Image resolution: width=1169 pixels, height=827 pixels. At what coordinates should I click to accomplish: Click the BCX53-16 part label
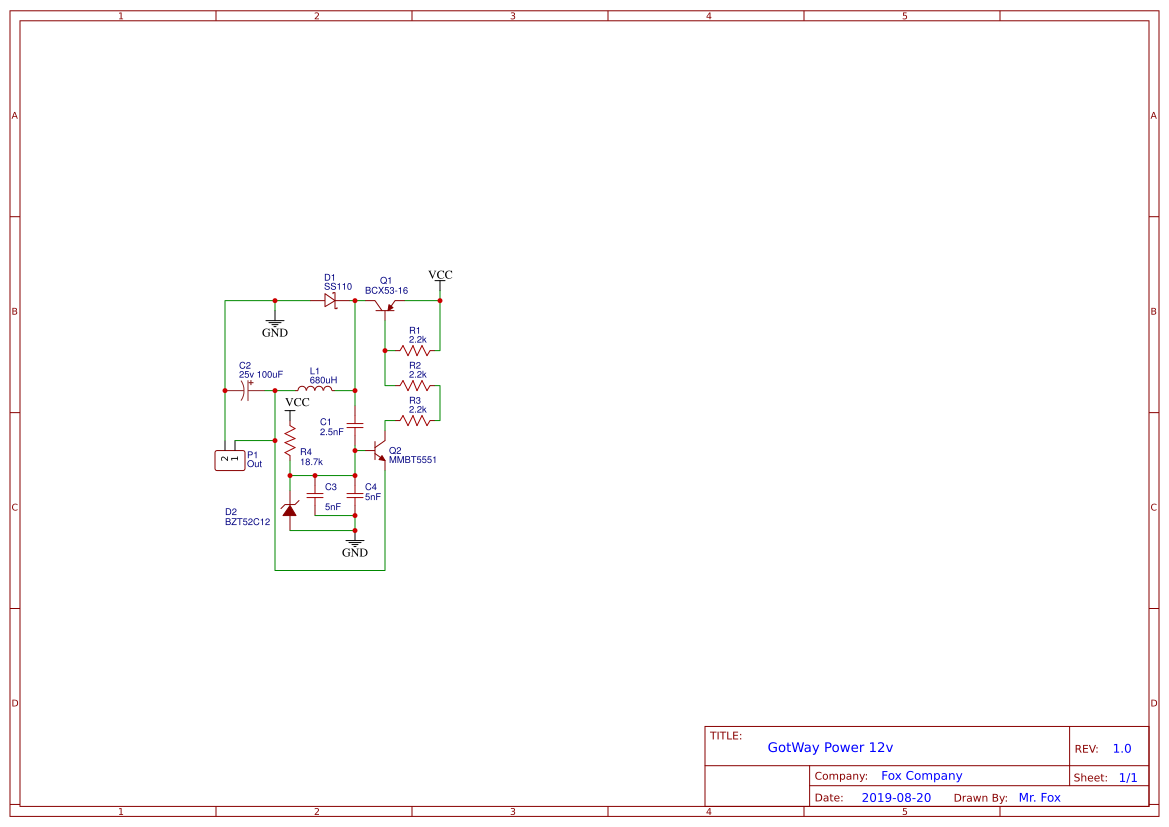tap(386, 291)
